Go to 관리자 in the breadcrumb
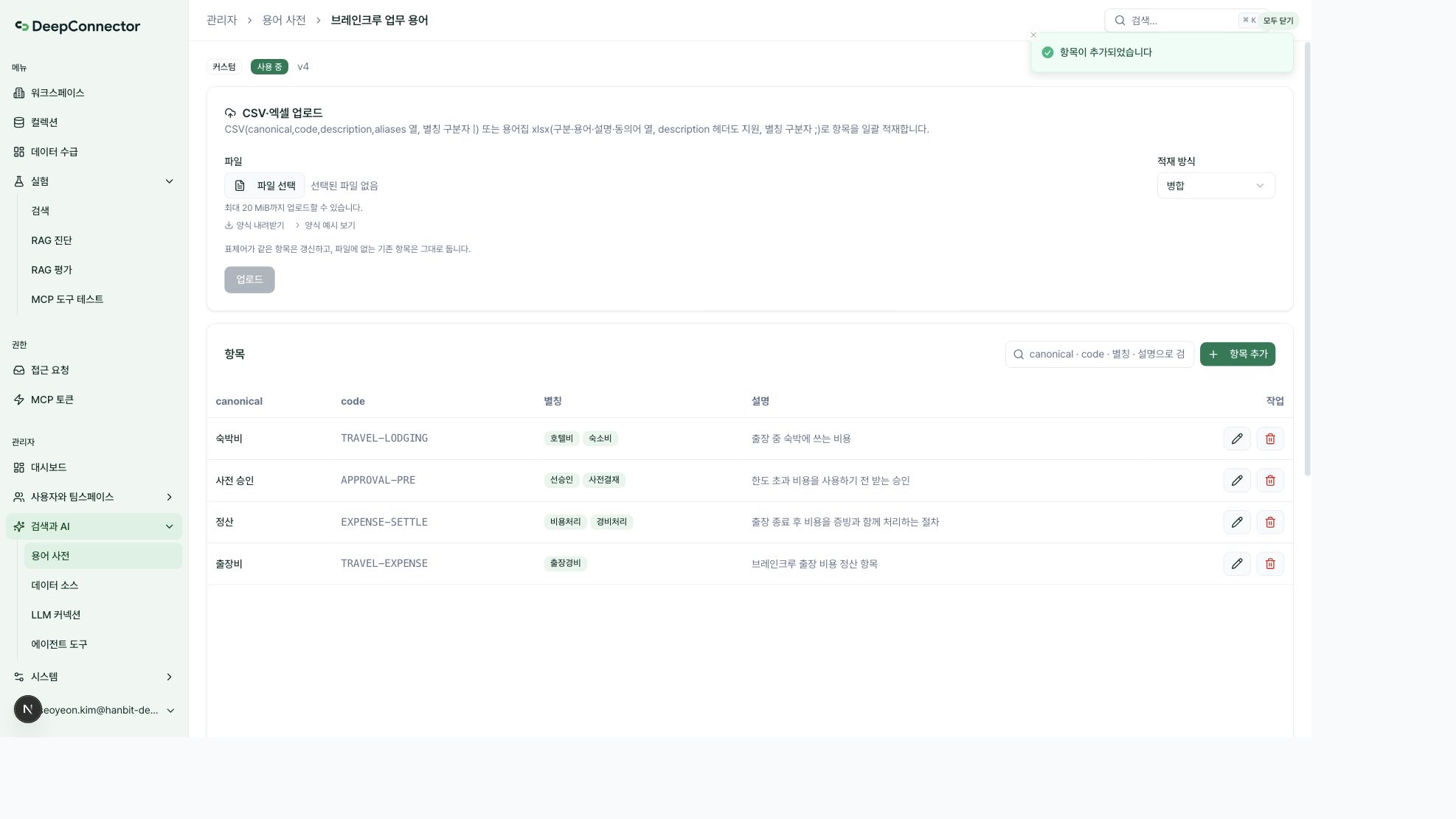The height and width of the screenshot is (819, 1456). tap(222, 21)
